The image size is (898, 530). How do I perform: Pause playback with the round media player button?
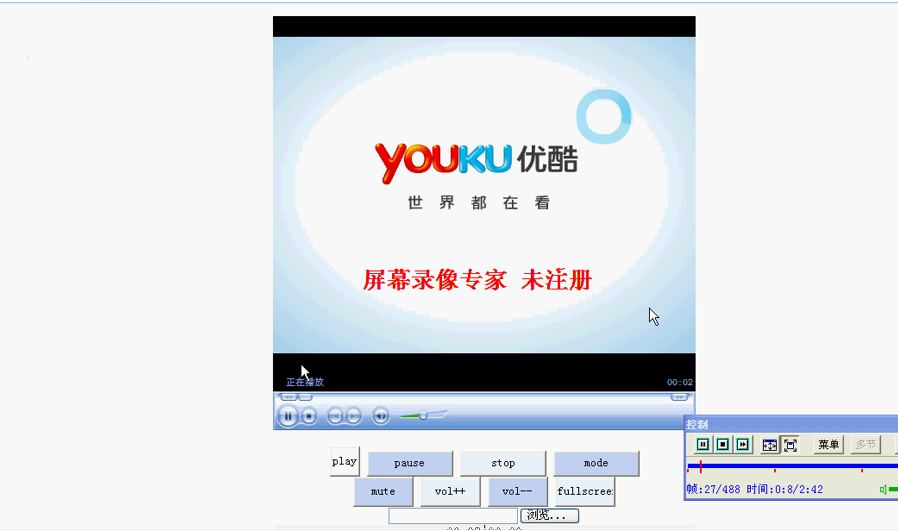pyautogui.click(x=287, y=416)
